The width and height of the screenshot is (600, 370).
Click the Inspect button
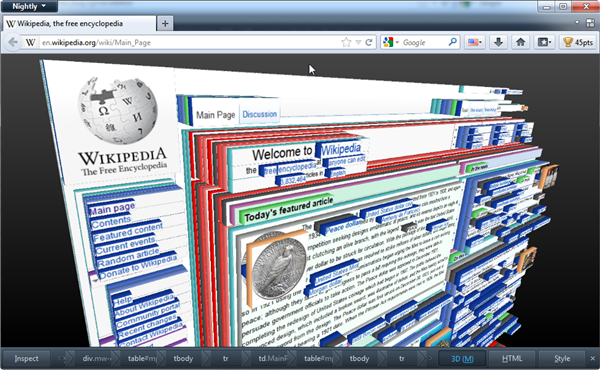26,359
